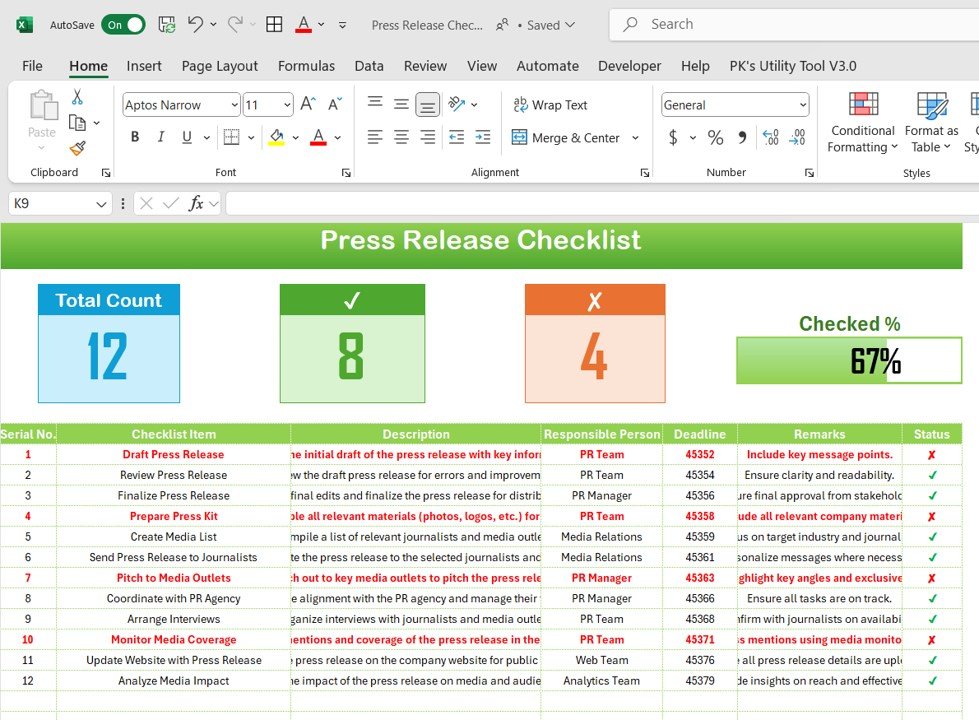Click the Undo arrow icon
Viewport: 979px width, 720px height.
(195, 24)
